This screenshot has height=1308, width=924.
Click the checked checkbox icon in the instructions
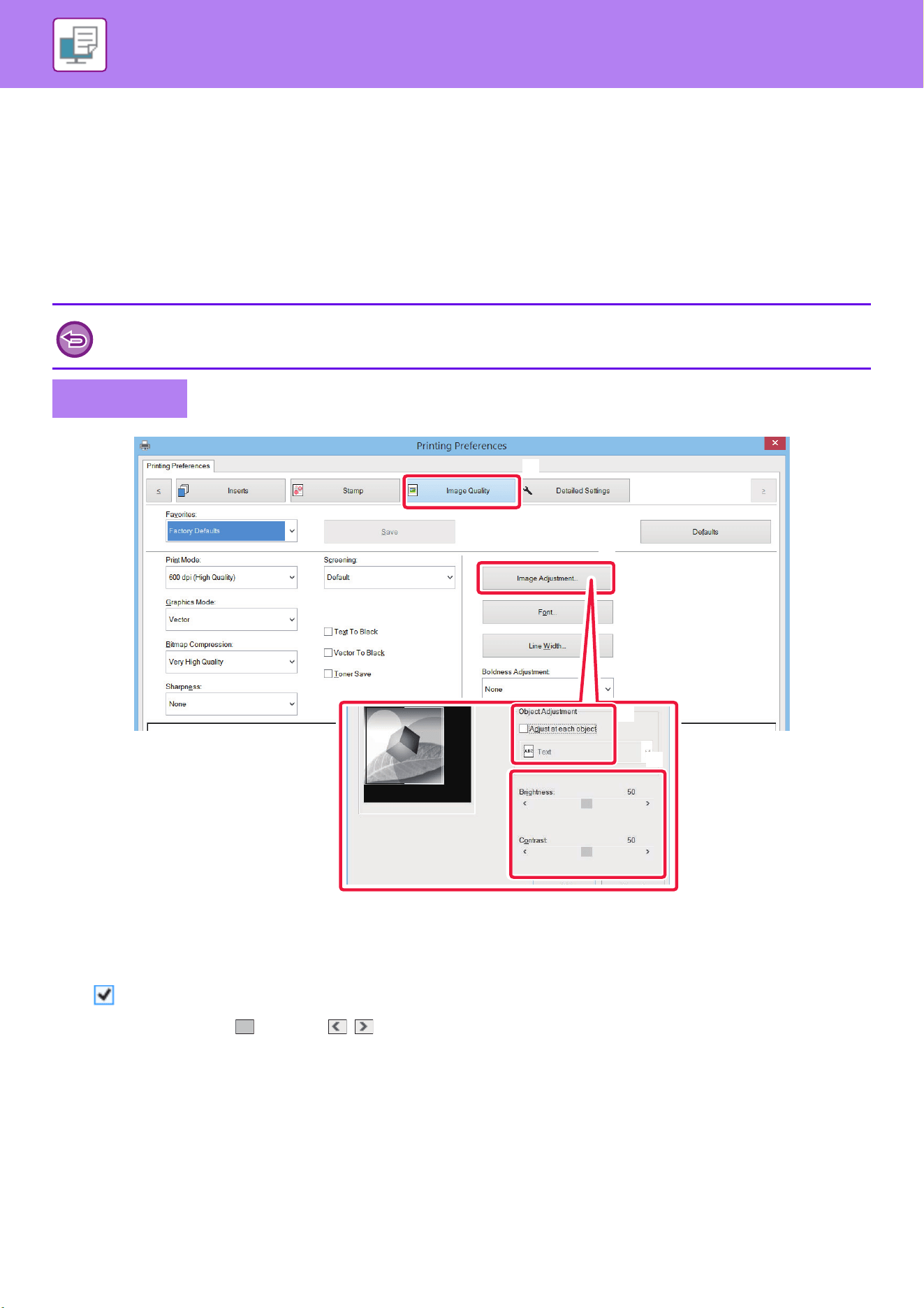pyautogui.click(x=104, y=995)
